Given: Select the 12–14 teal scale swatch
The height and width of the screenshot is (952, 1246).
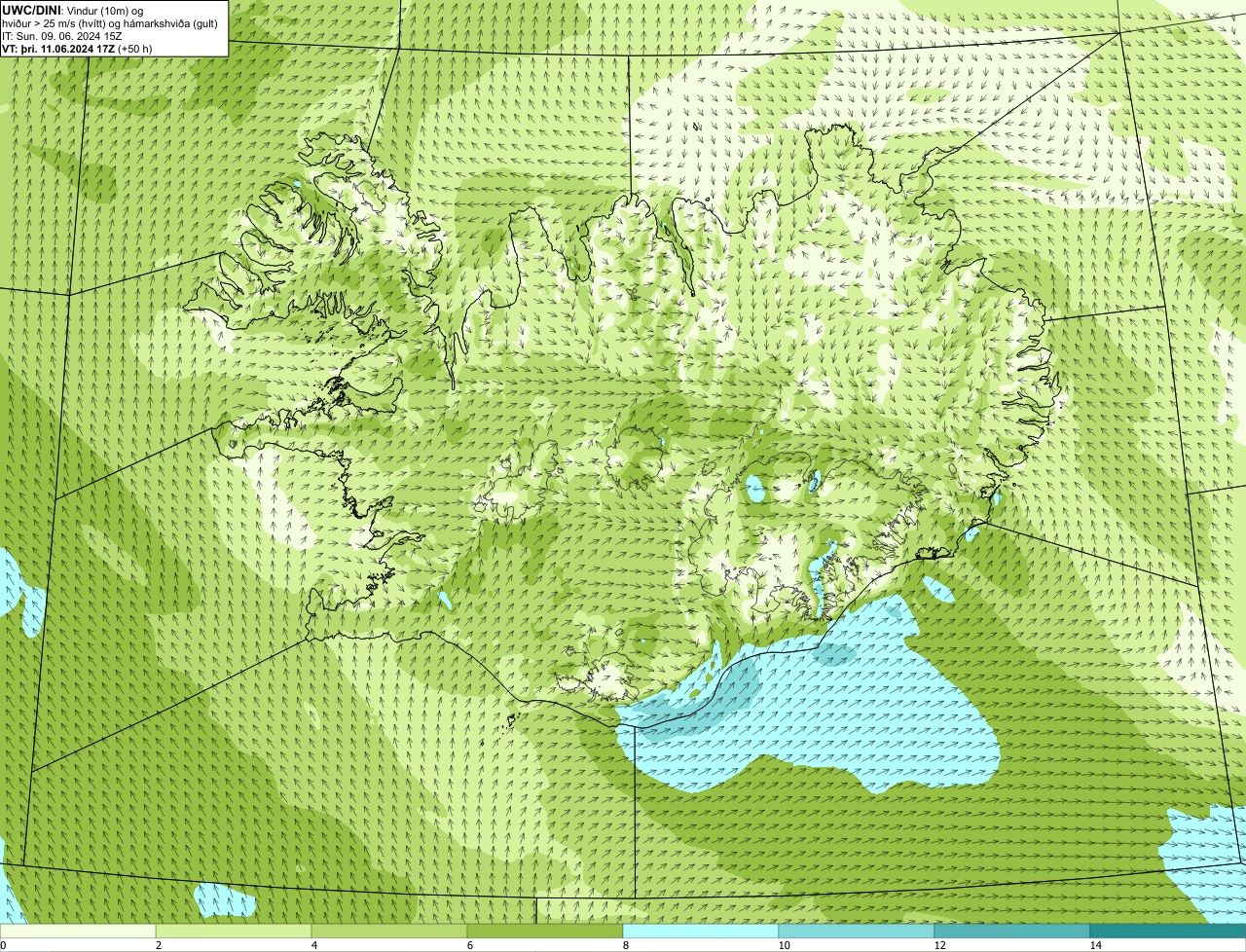Looking at the screenshot, I should tap(1012, 931).
